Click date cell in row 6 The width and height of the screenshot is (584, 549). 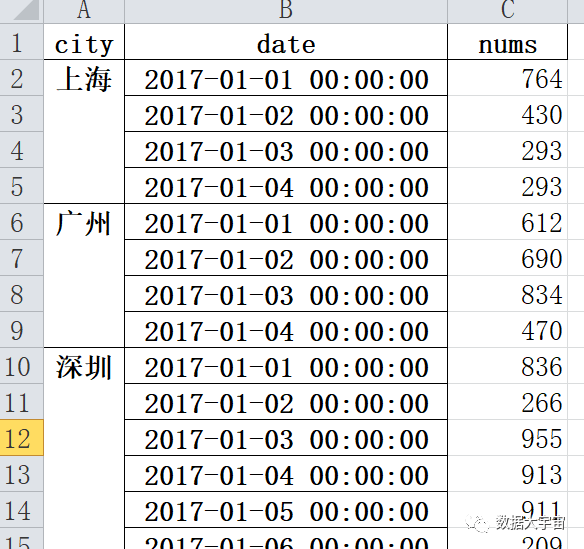tap(286, 222)
